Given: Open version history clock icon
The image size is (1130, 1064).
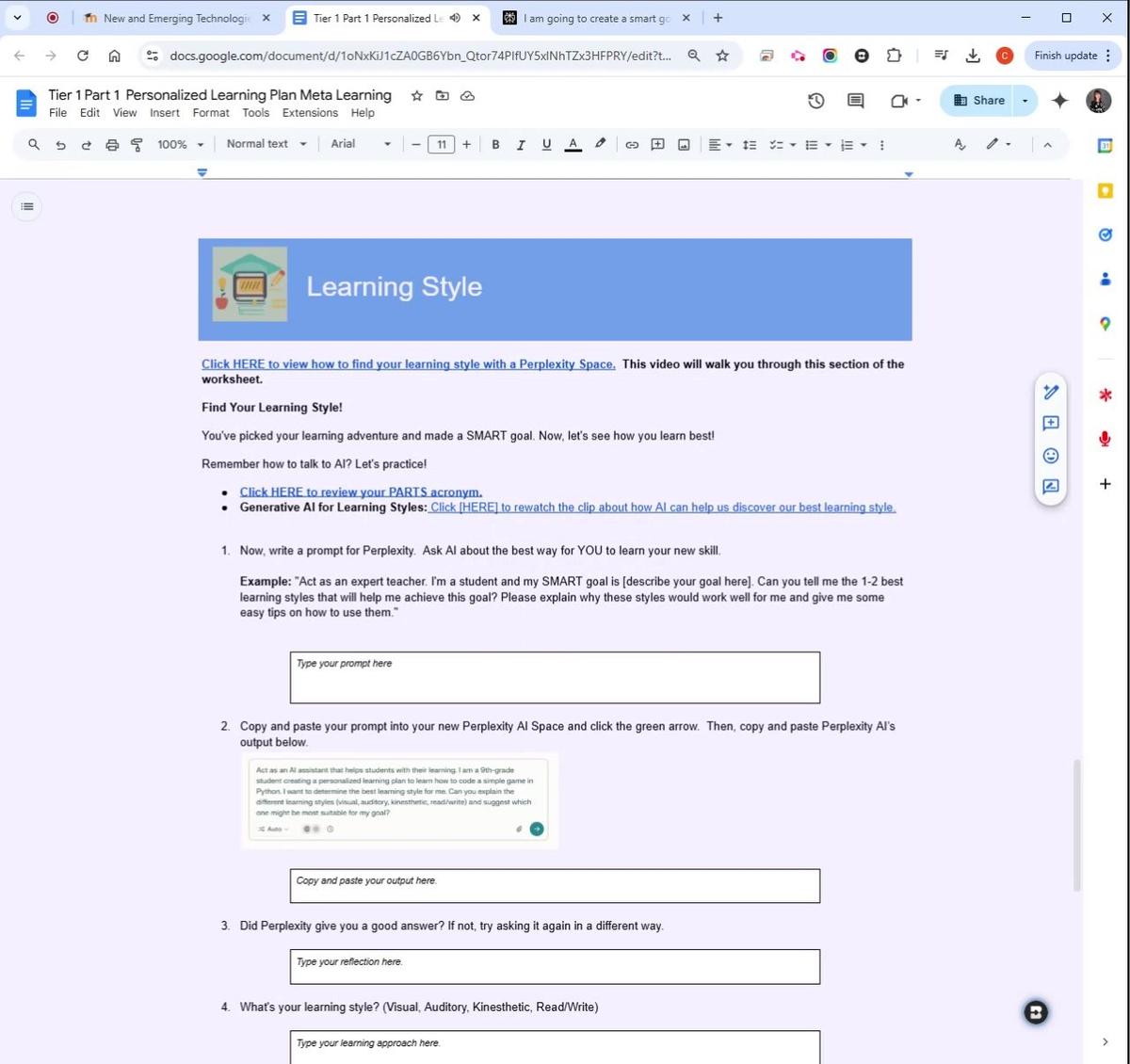Looking at the screenshot, I should (815, 101).
